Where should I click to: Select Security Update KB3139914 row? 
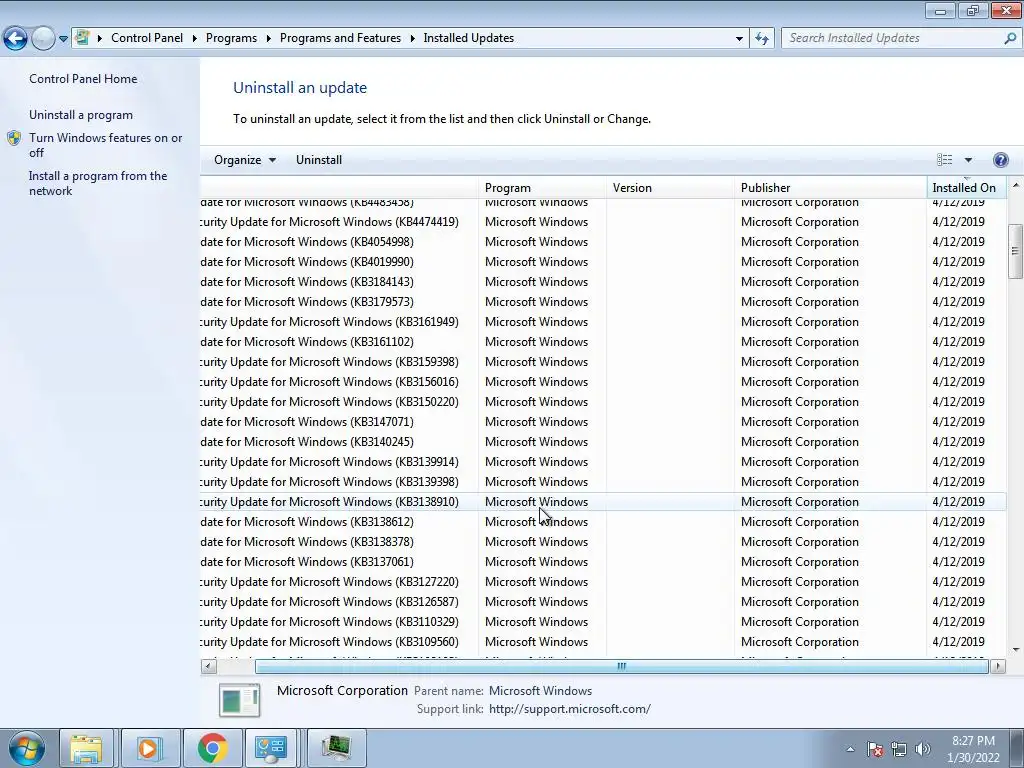click(x=603, y=462)
